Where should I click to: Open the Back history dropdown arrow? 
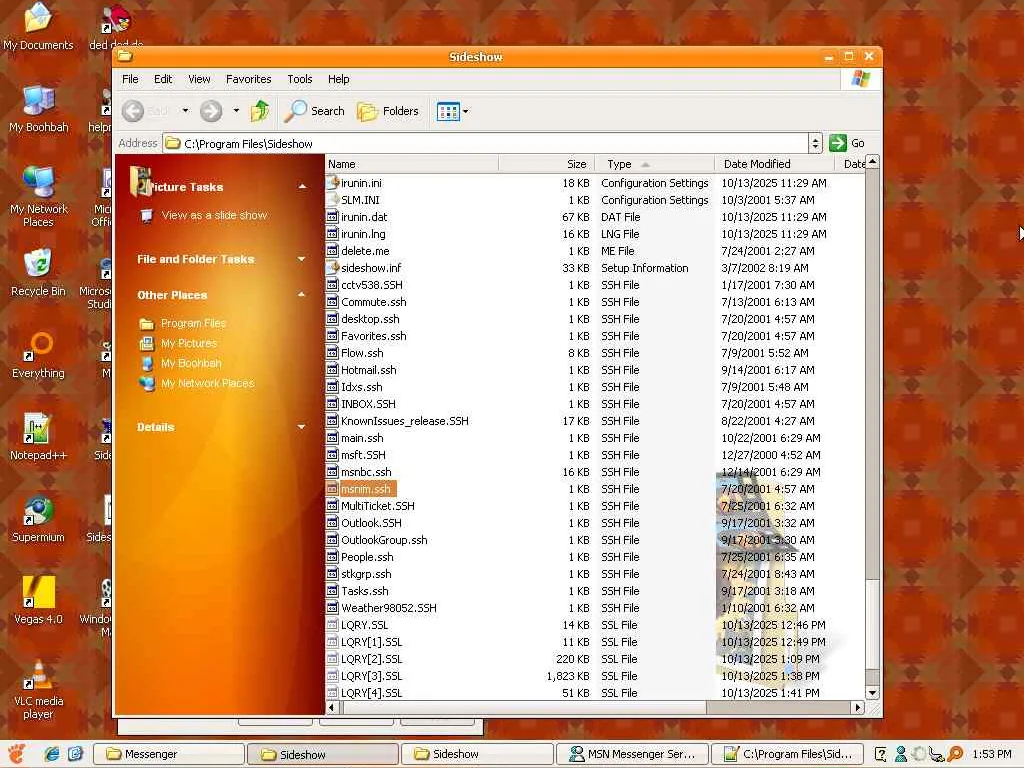point(185,111)
